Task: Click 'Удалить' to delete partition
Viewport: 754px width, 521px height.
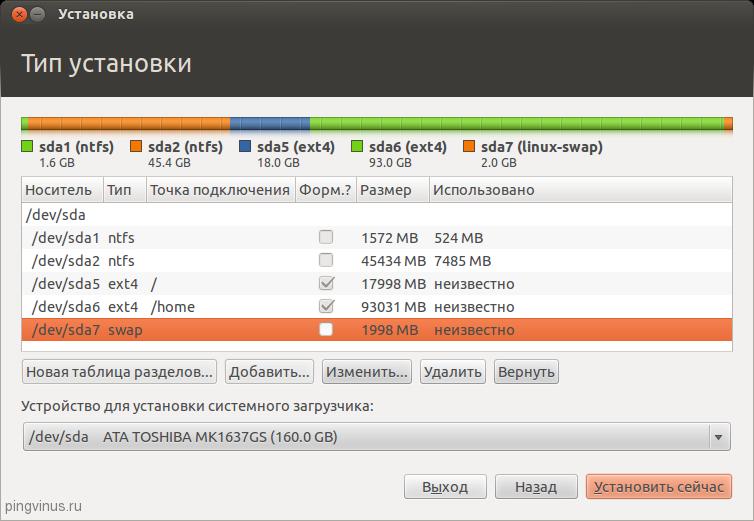Action: click(x=452, y=372)
